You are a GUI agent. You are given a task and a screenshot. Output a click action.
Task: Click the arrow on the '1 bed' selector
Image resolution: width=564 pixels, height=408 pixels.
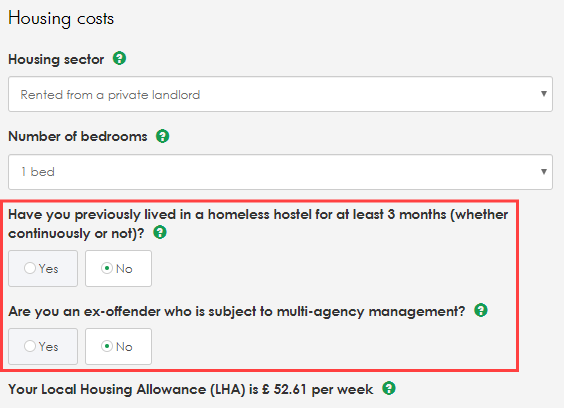(x=544, y=172)
